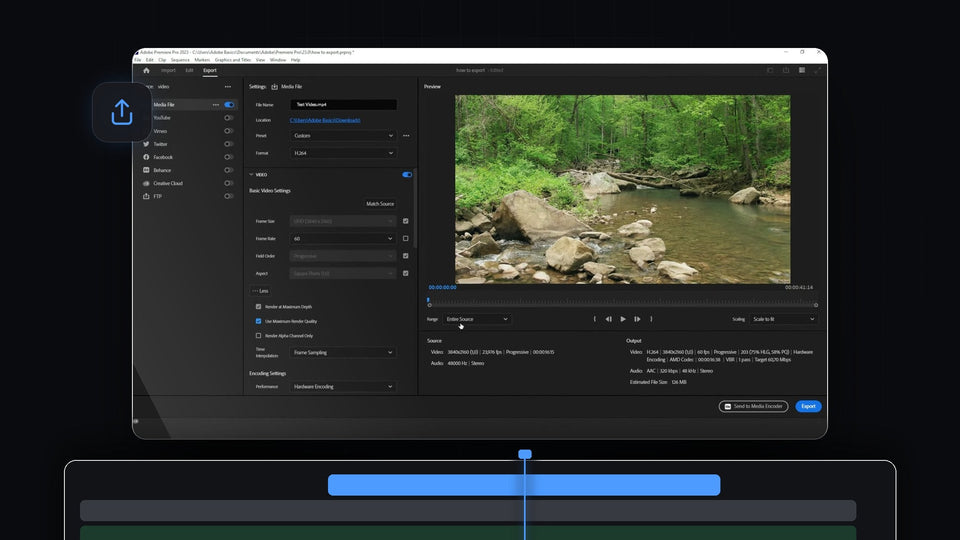Image resolution: width=960 pixels, height=540 pixels.
Task: Click the blue Export button
Action: coord(808,407)
